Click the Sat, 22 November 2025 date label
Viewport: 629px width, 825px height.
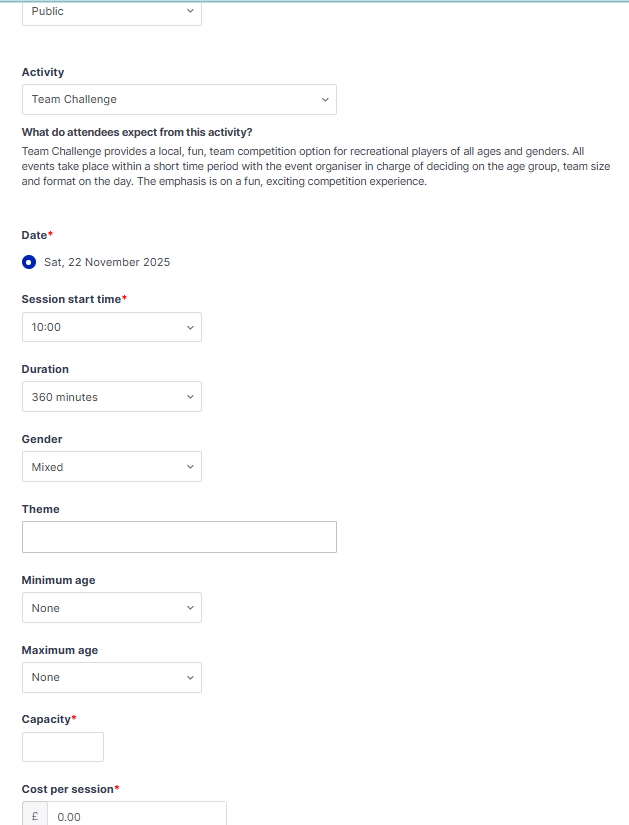tap(107, 263)
